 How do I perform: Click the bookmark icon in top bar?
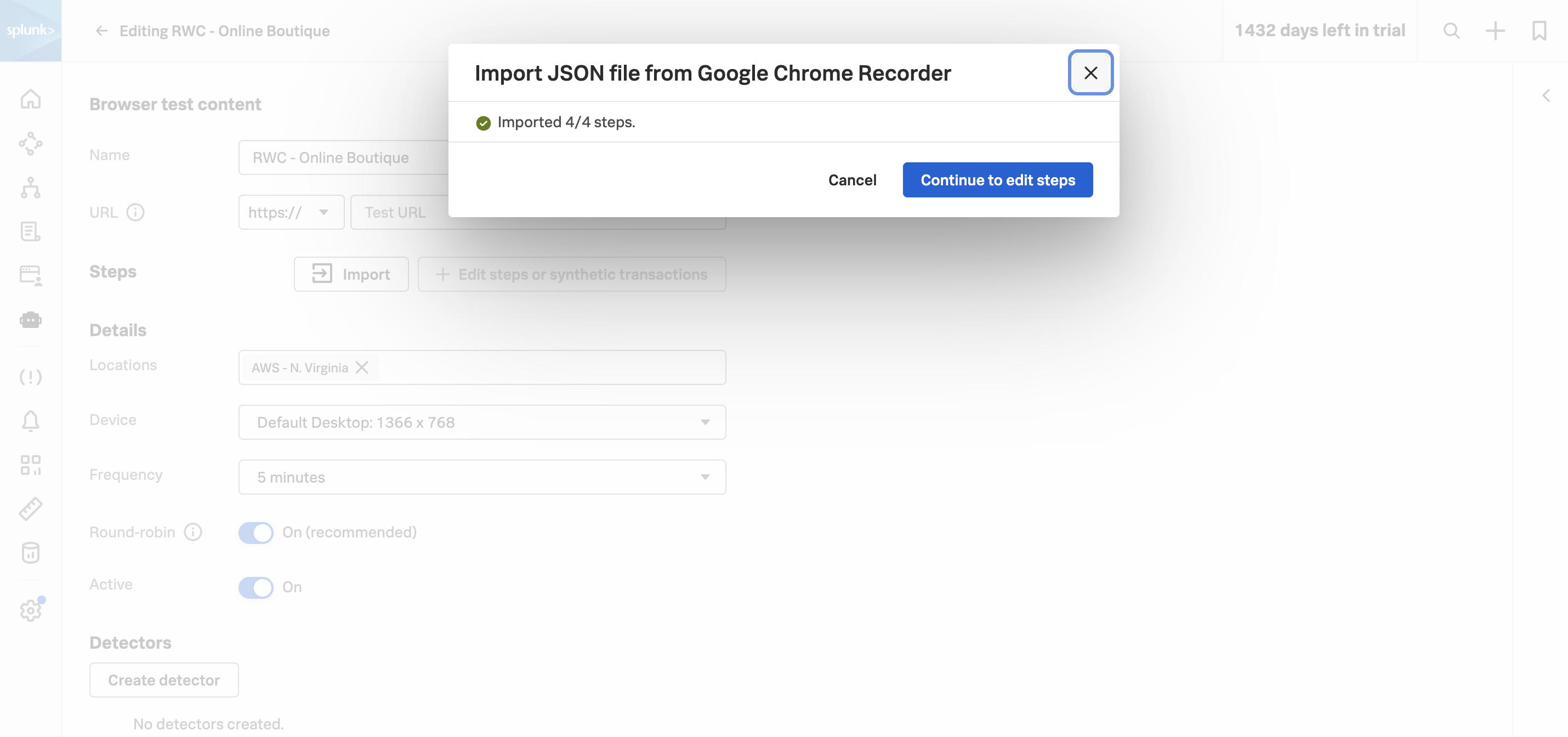coord(1539,30)
